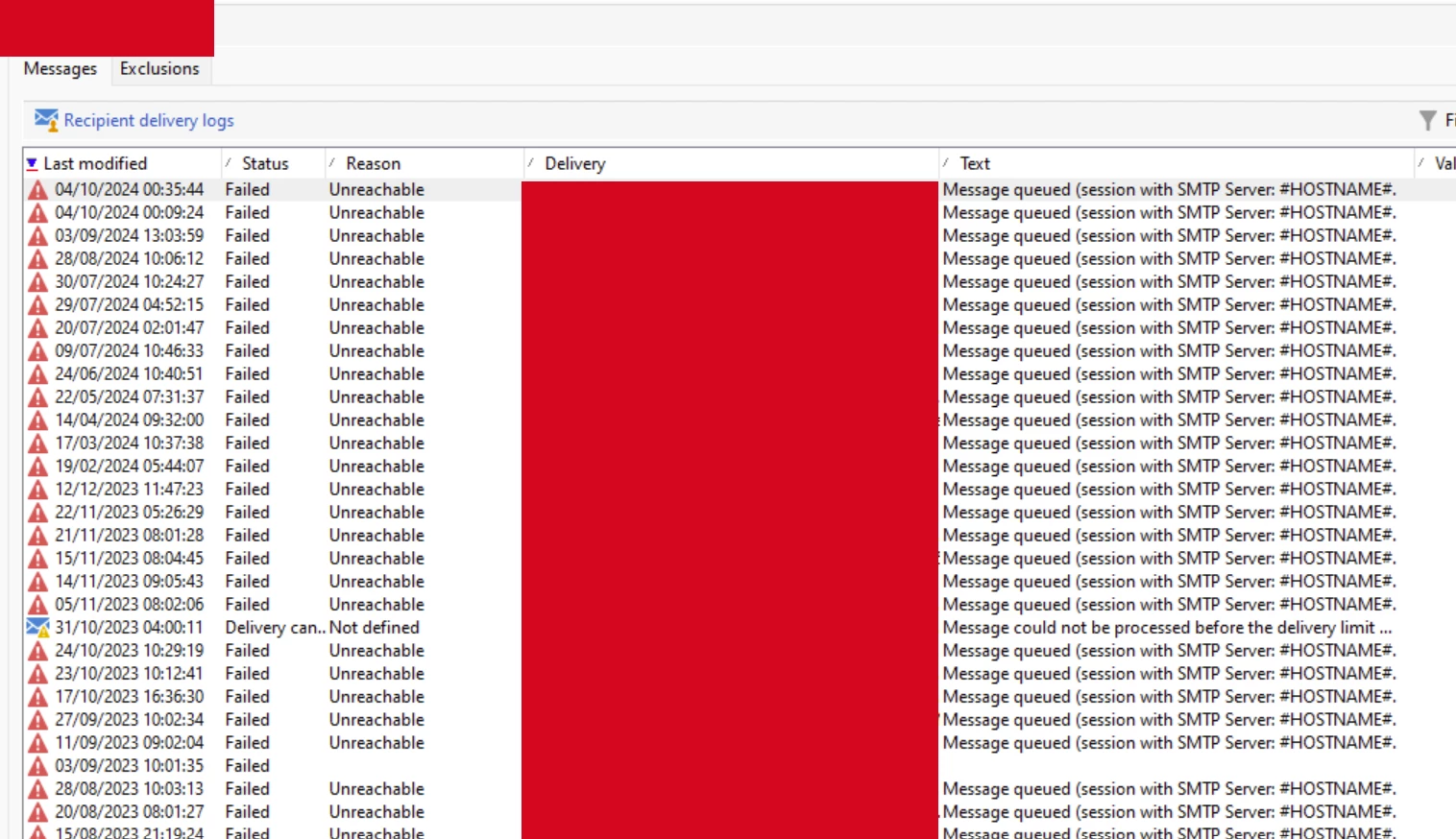Click Failed status in 24/06/2024 row
The image size is (1456, 839).
click(247, 374)
